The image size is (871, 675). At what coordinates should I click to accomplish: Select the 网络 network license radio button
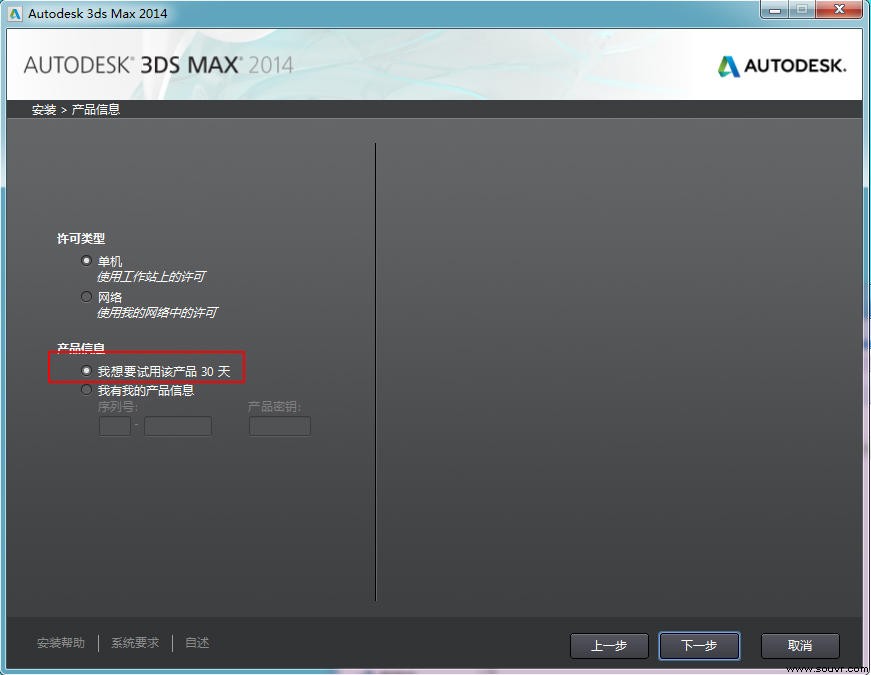point(86,297)
